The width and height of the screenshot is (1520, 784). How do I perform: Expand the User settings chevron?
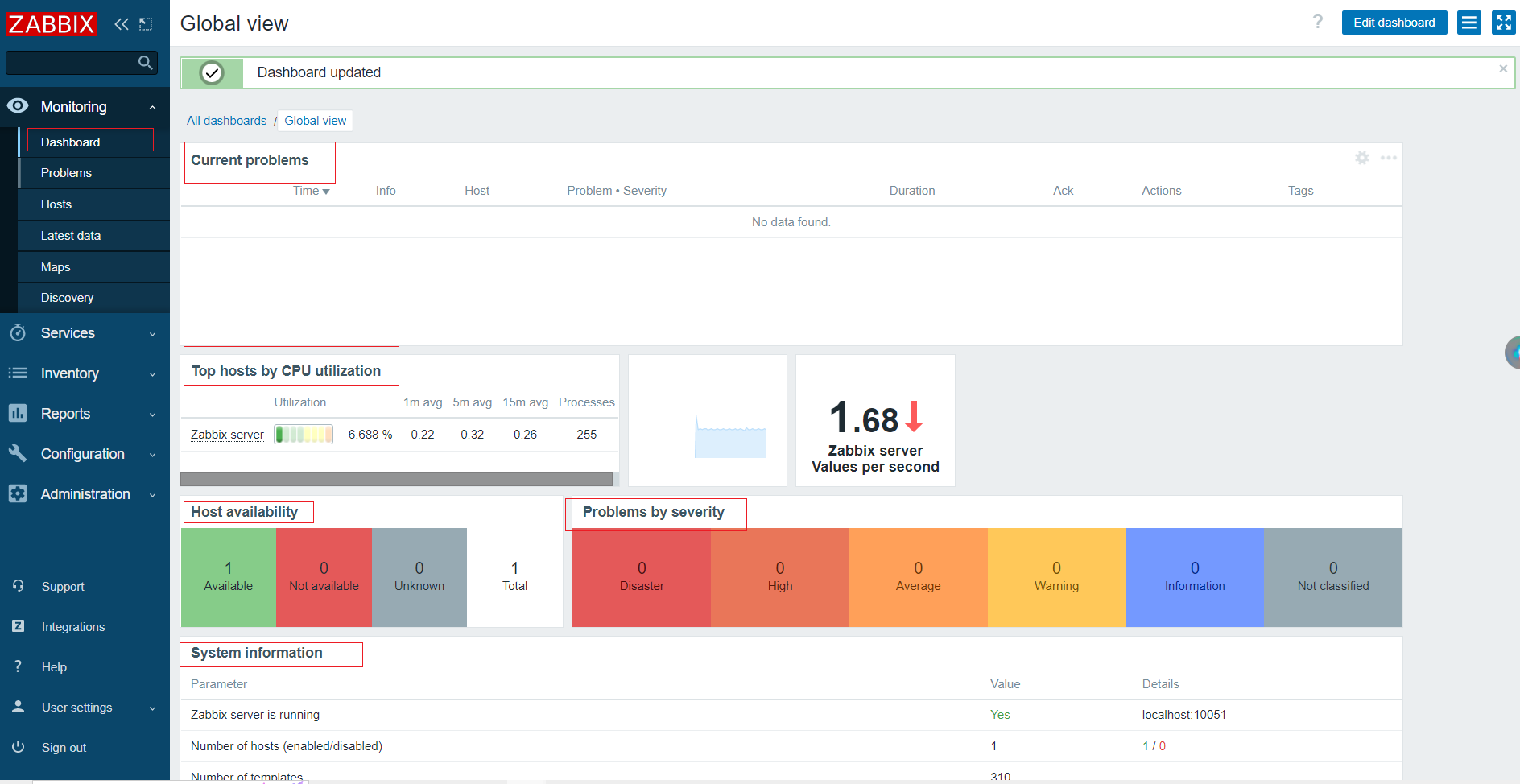pos(153,708)
